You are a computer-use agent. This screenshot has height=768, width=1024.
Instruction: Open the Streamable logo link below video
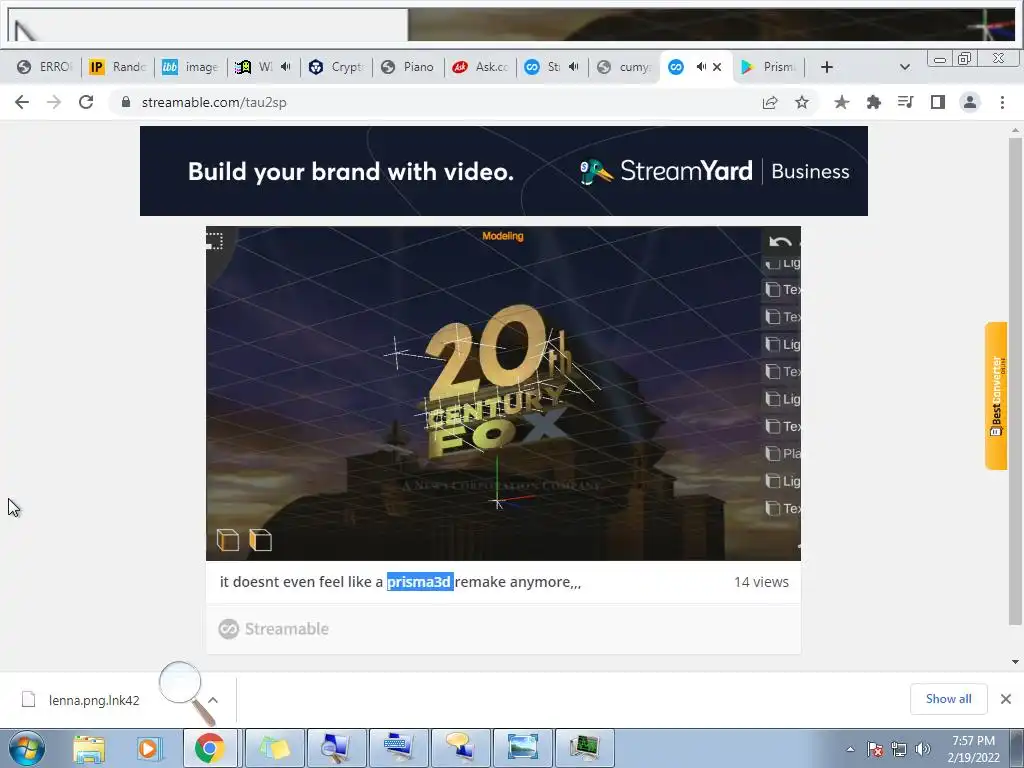click(274, 629)
